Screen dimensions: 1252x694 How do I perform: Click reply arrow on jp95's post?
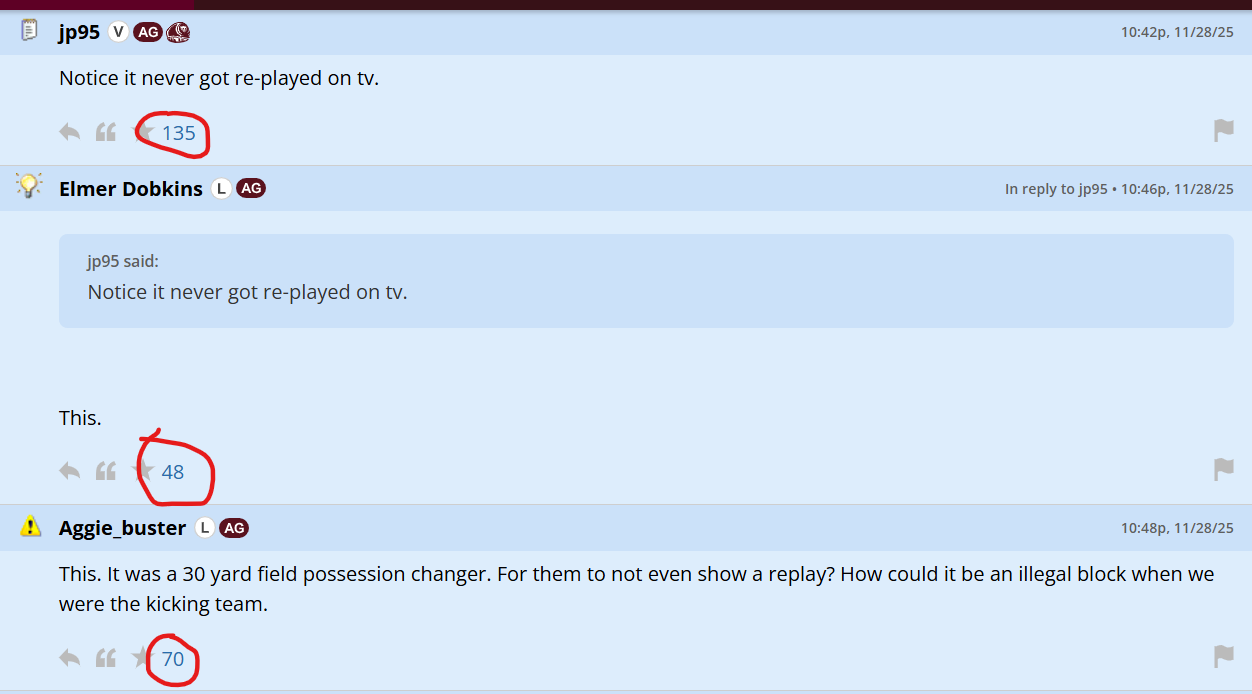pyautogui.click(x=69, y=132)
